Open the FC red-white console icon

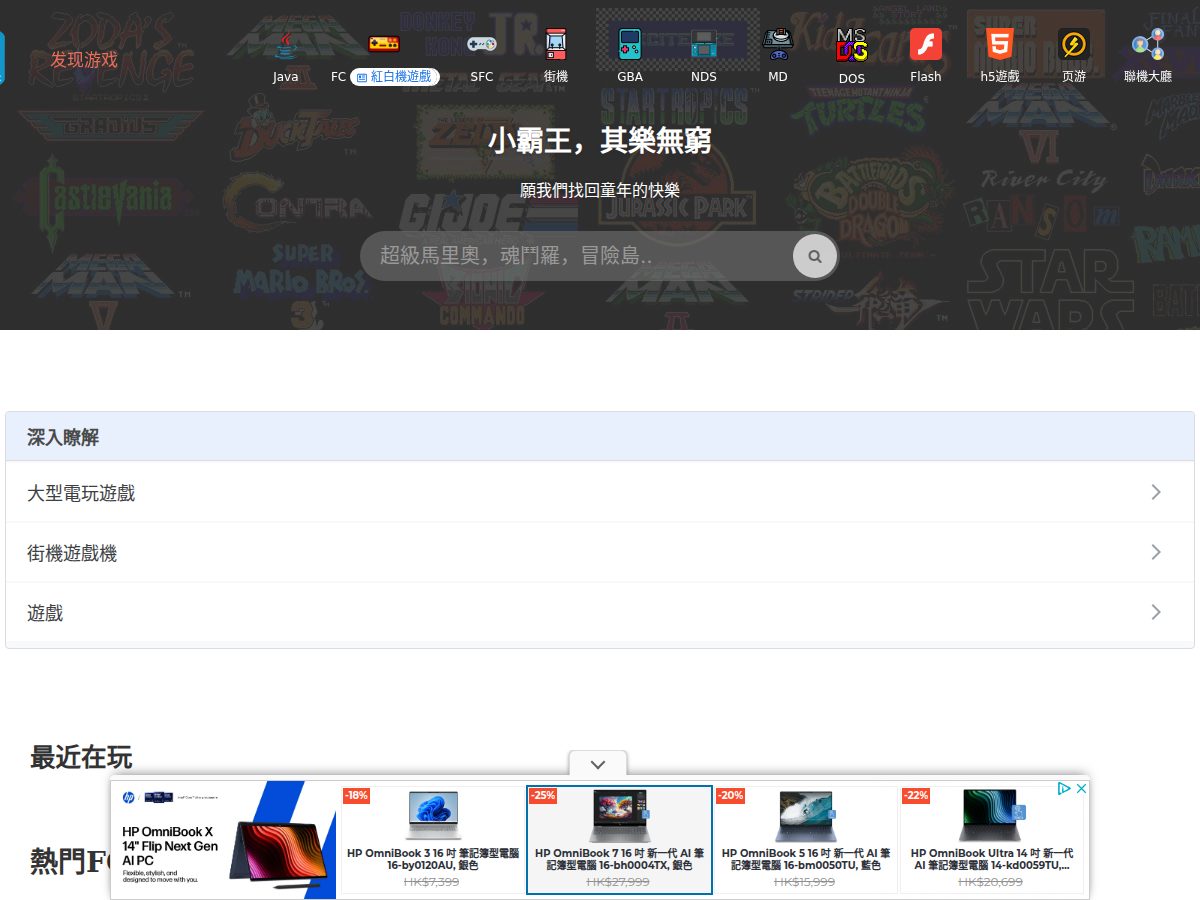[x=384, y=44]
